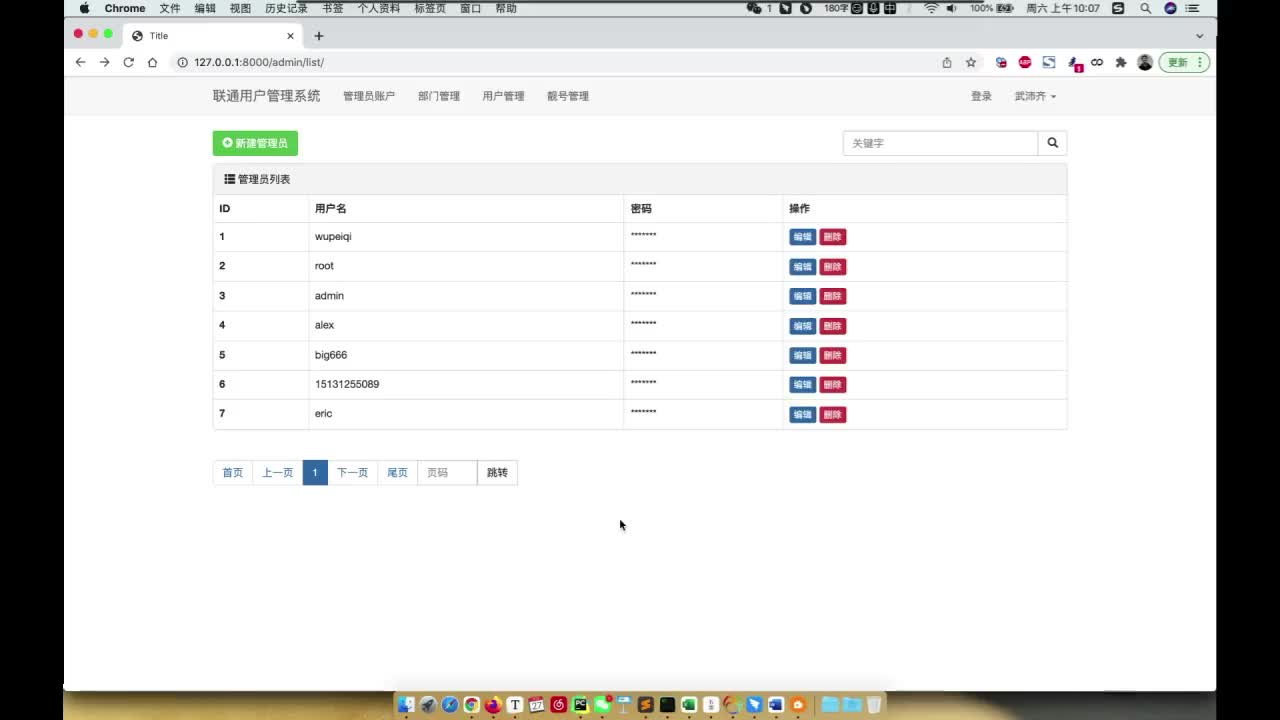Open the tab search chevron dropdown
1280x720 pixels.
click(x=1200, y=36)
